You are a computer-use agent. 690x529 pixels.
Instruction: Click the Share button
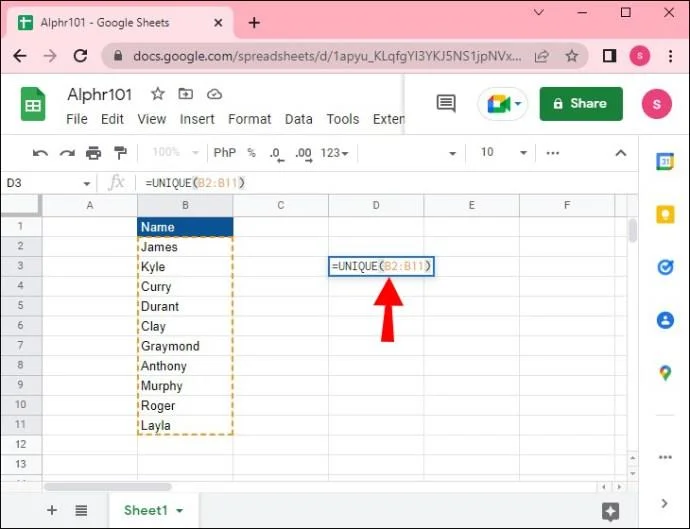(581, 104)
